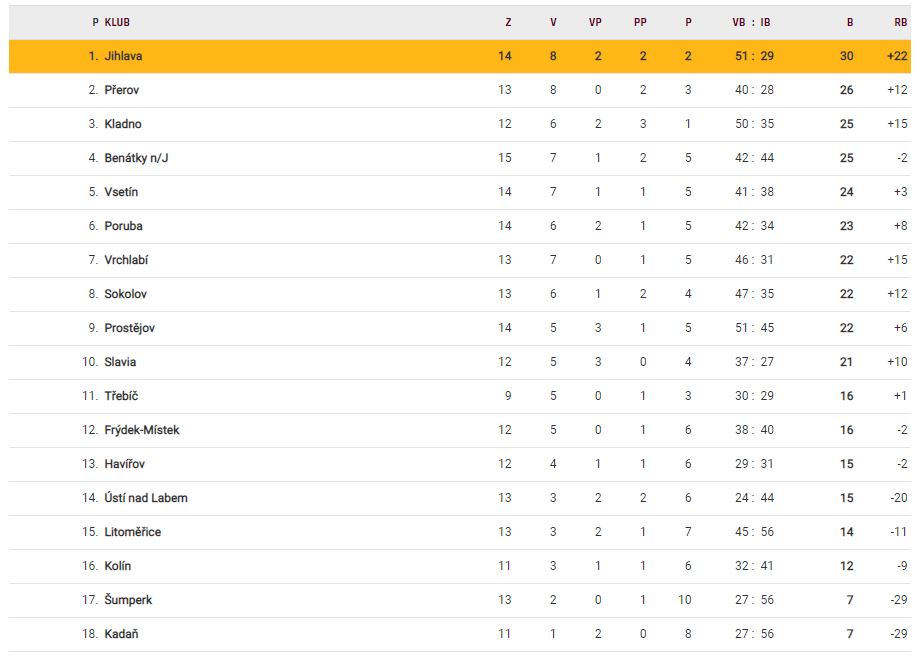The height and width of the screenshot is (659, 919).
Task: Click the KLUB column header
Action: tap(117, 22)
